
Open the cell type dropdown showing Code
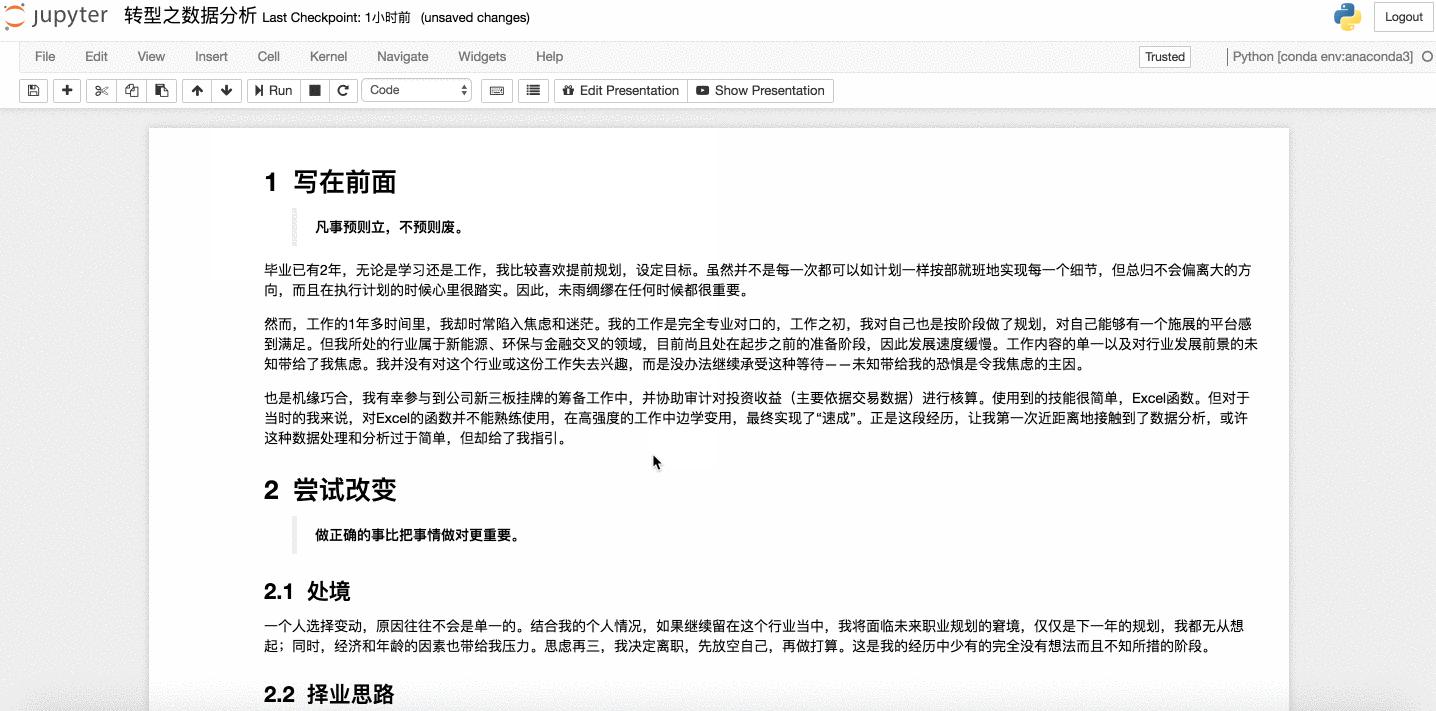417,90
